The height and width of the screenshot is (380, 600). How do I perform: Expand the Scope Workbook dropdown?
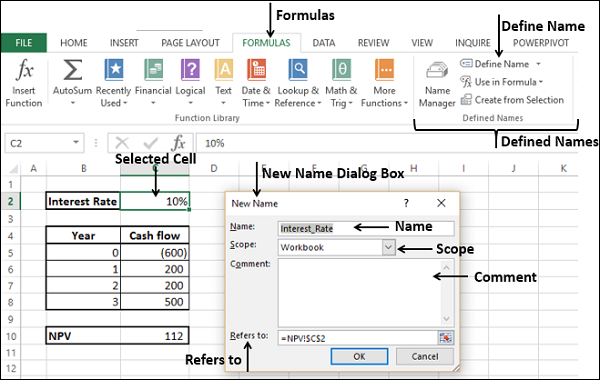[x=388, y=247]
